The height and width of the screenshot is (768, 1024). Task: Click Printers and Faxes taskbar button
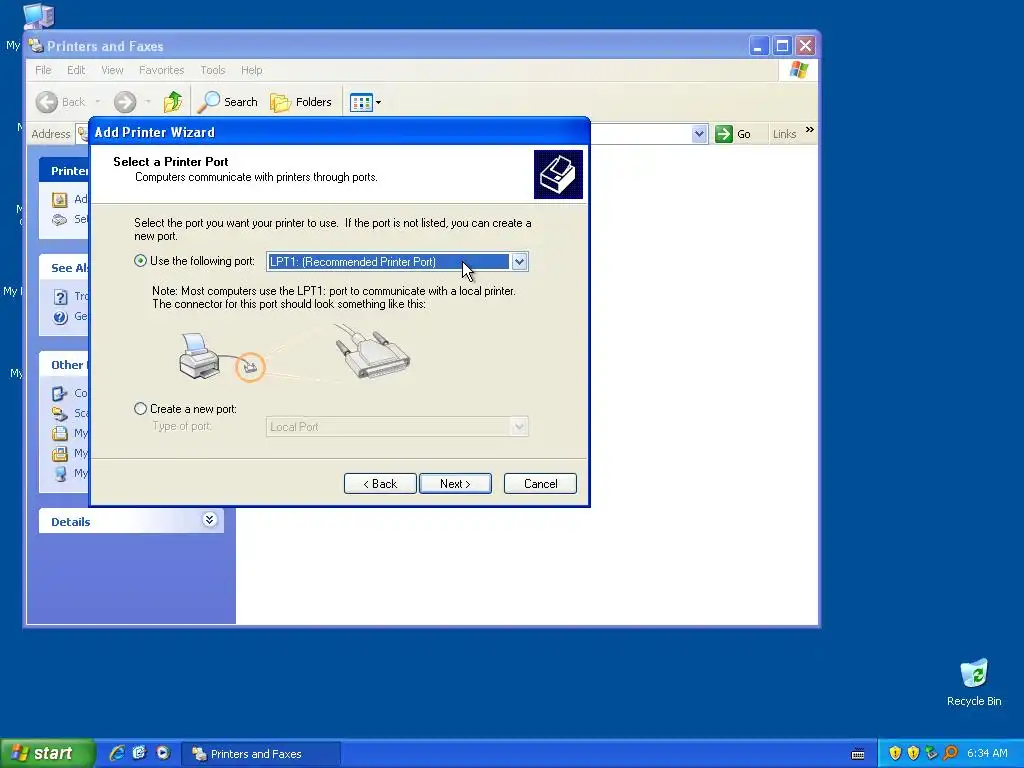[x=261, y=754]
